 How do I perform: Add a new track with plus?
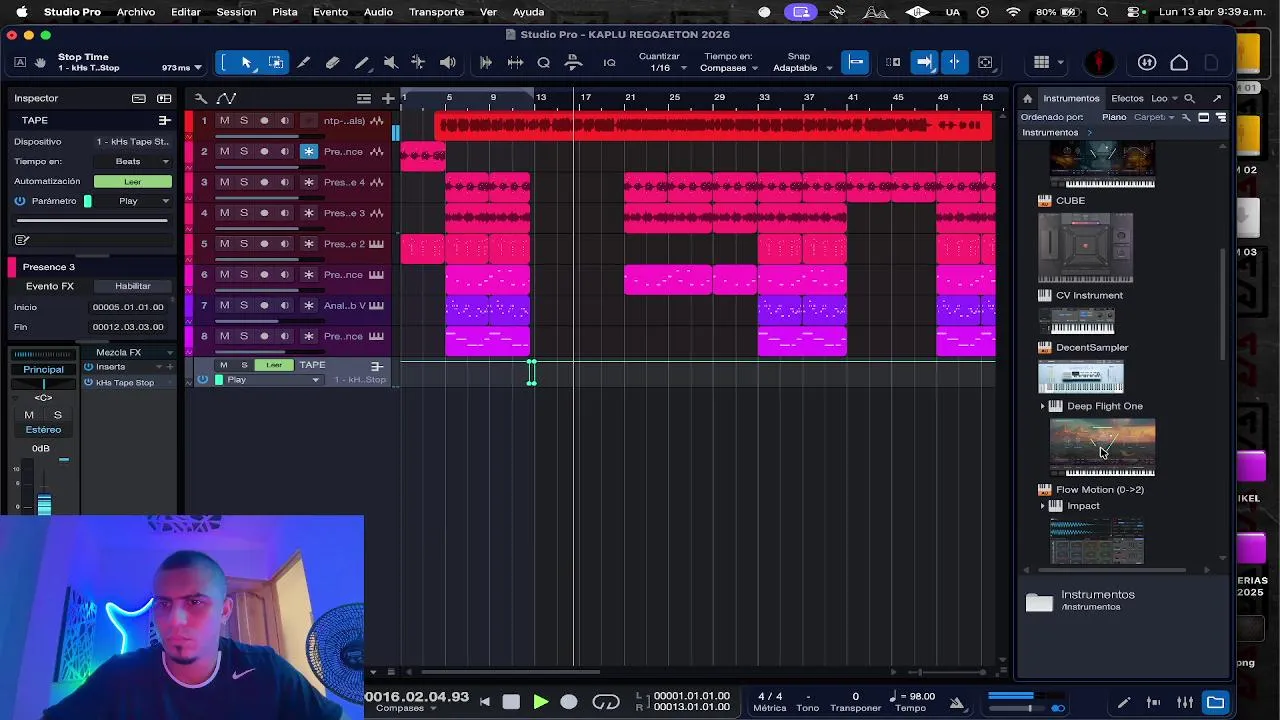[x=388, y=98]
